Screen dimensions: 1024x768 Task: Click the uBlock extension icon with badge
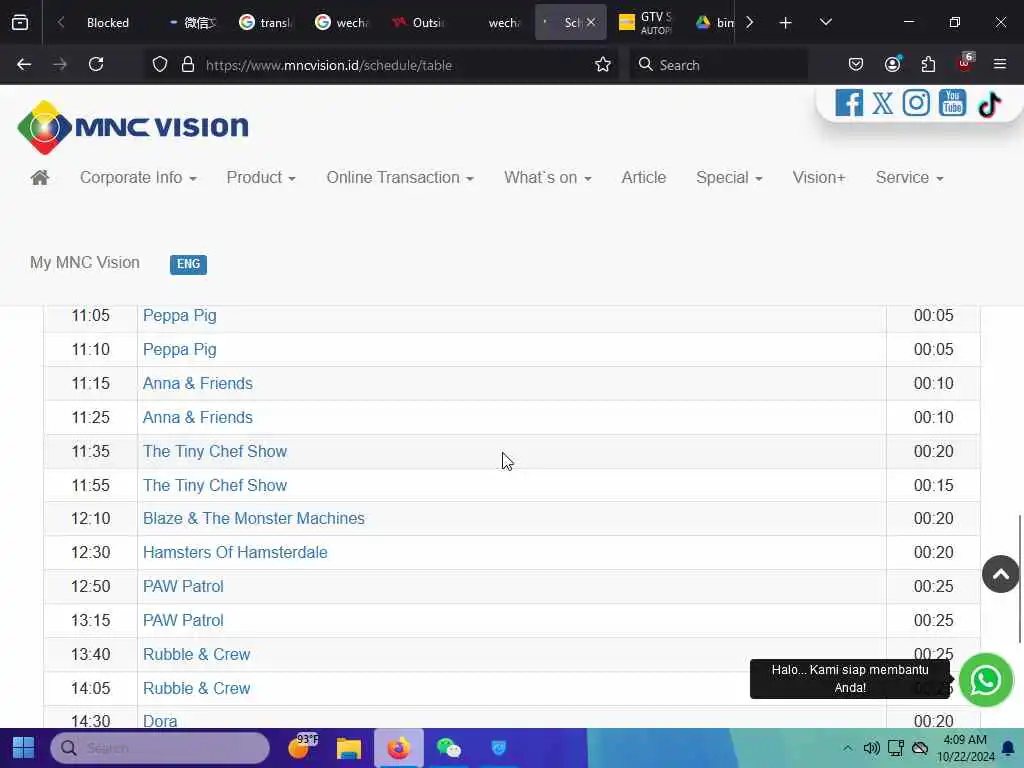pyautogui.click(x=965, y=63)
